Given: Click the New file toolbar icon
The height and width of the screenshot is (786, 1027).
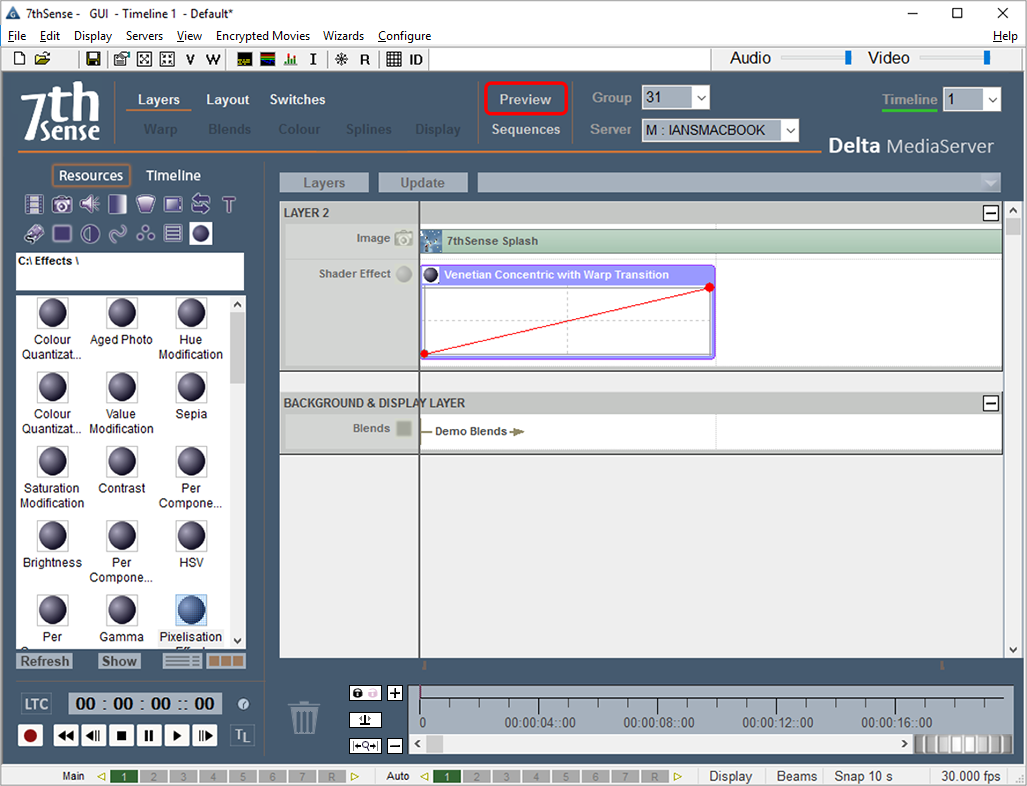Looking at the screenshot, I should coord(20,59).
